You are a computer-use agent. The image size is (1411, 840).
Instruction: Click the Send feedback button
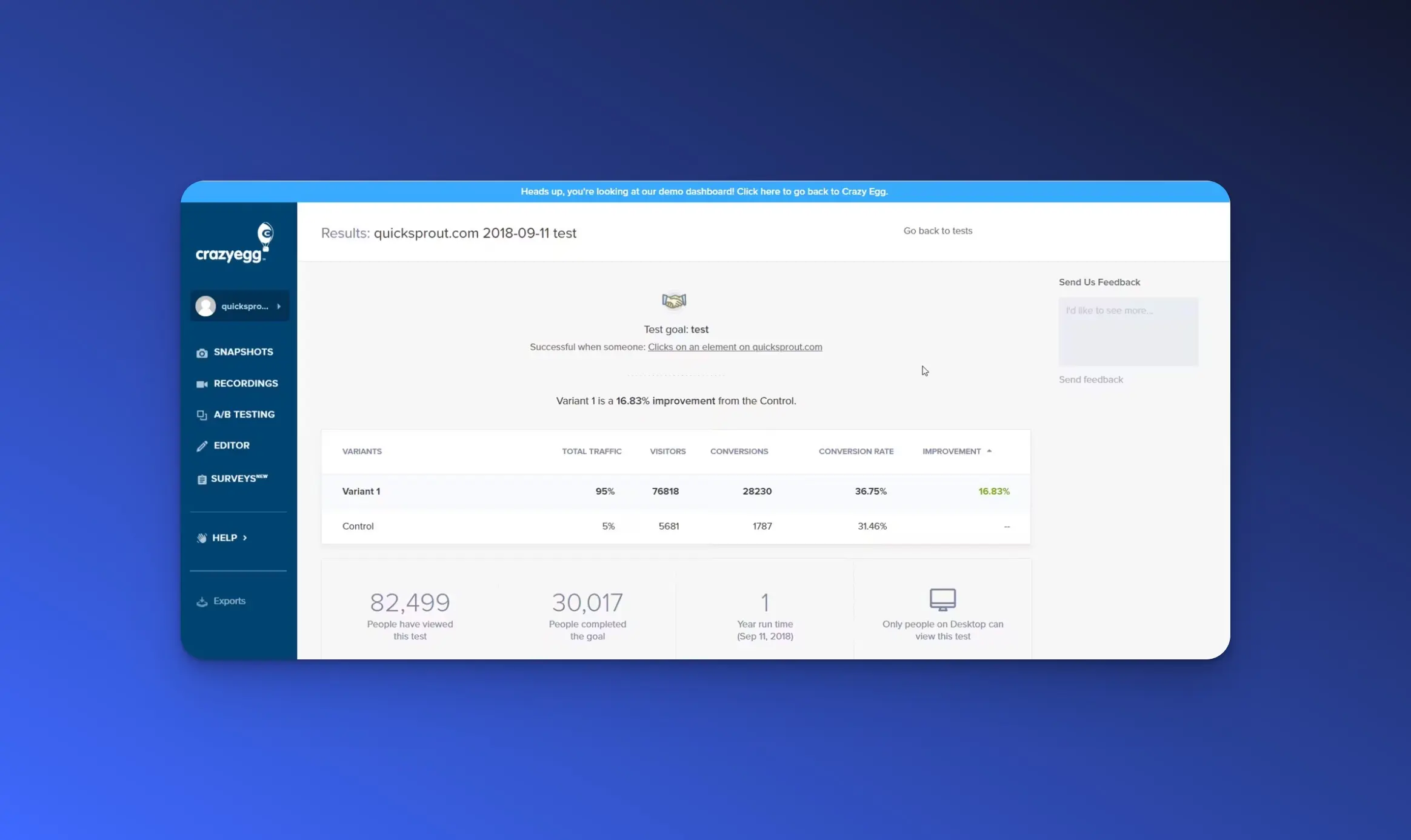click(x=1090, y=379)
